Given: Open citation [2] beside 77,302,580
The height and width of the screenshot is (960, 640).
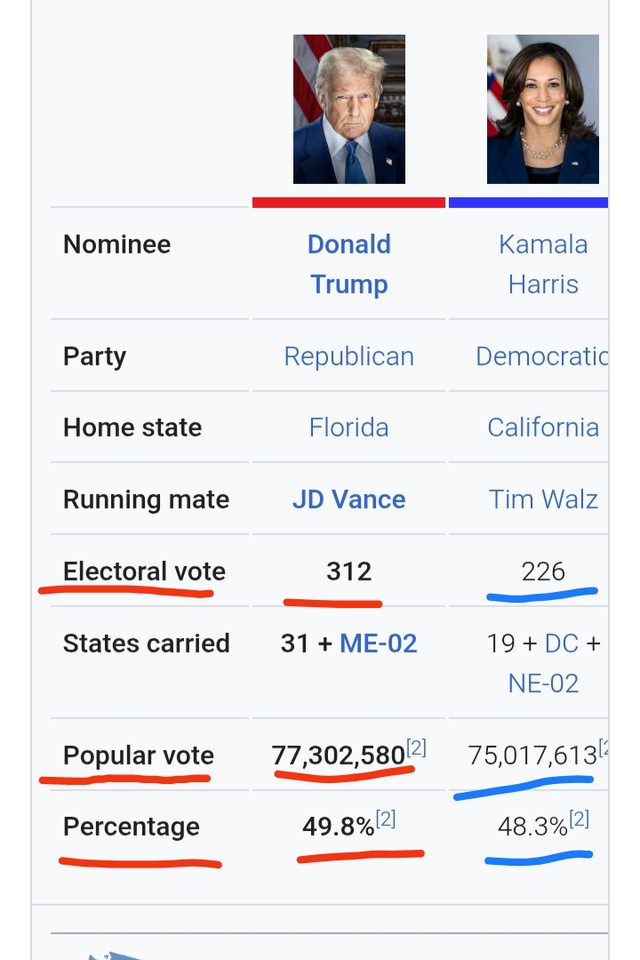Looking at the screenshot, I should click(416, 748).
